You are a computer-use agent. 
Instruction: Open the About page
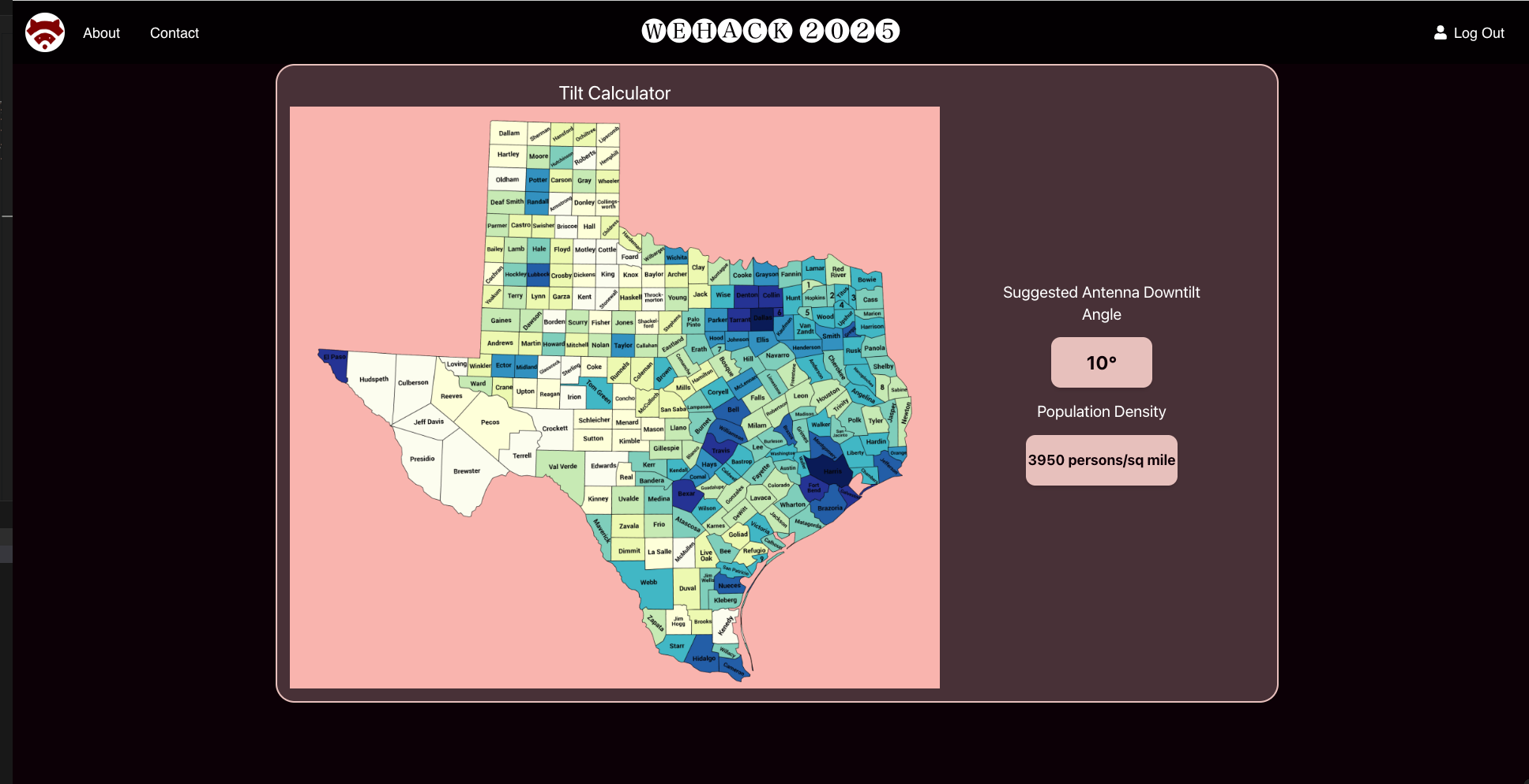click(x=101, y=33)
